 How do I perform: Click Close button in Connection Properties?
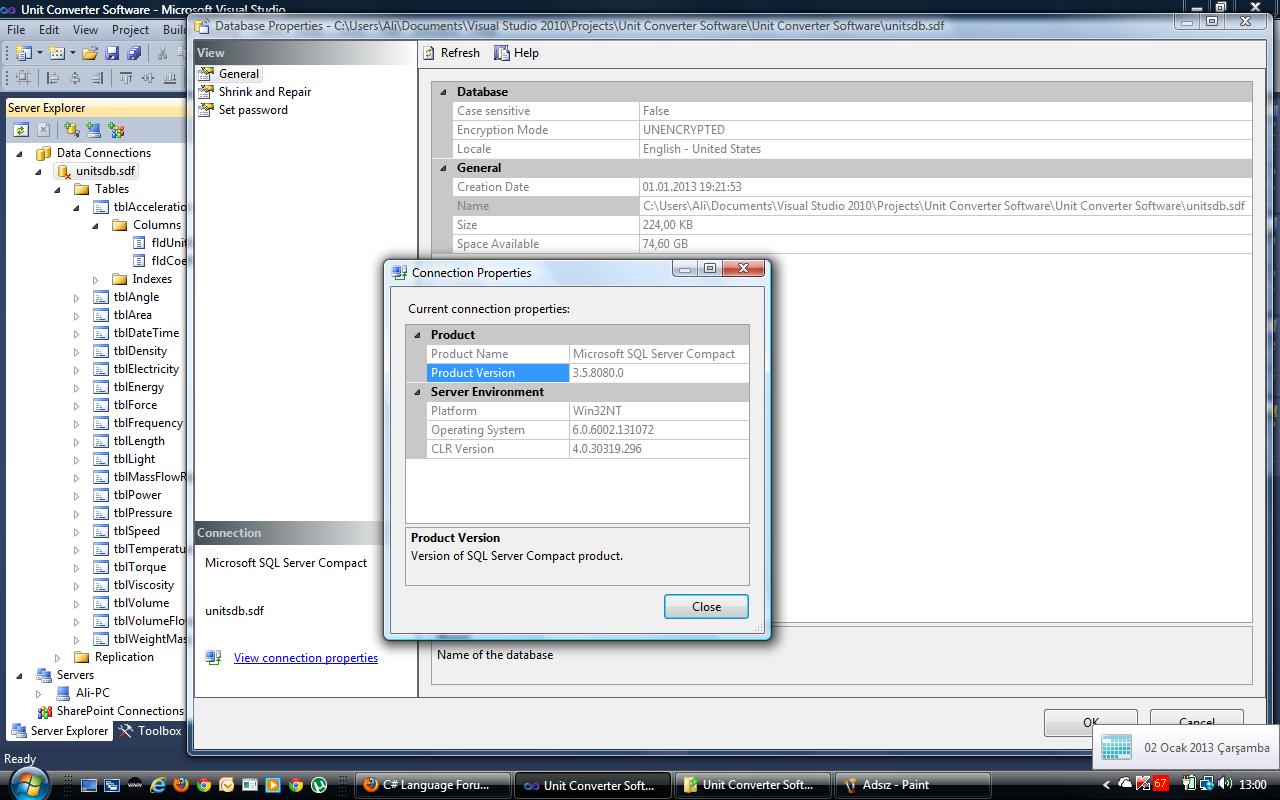click(706, 606)
